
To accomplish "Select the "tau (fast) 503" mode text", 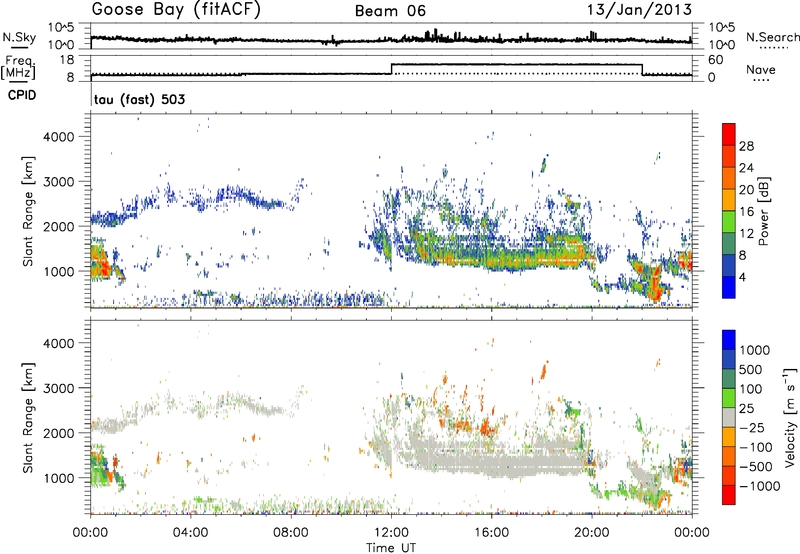I will pos(139,99).
